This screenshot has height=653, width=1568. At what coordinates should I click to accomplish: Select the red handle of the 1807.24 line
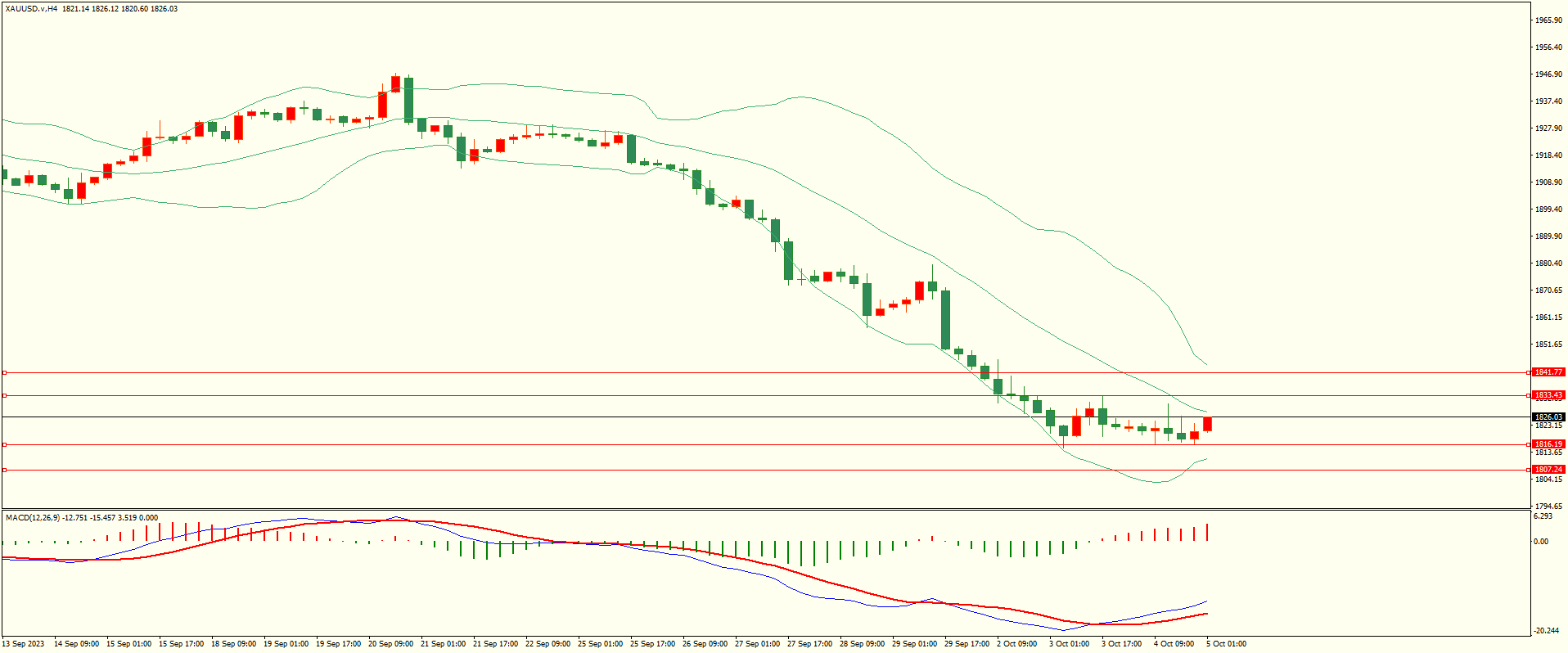4,470
